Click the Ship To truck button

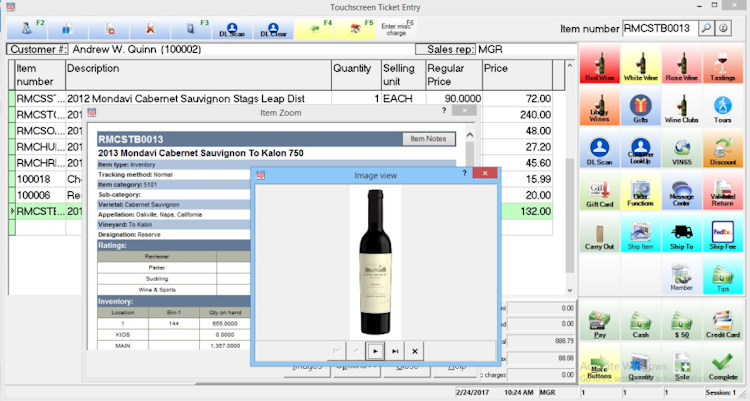(x=682, y=233)
